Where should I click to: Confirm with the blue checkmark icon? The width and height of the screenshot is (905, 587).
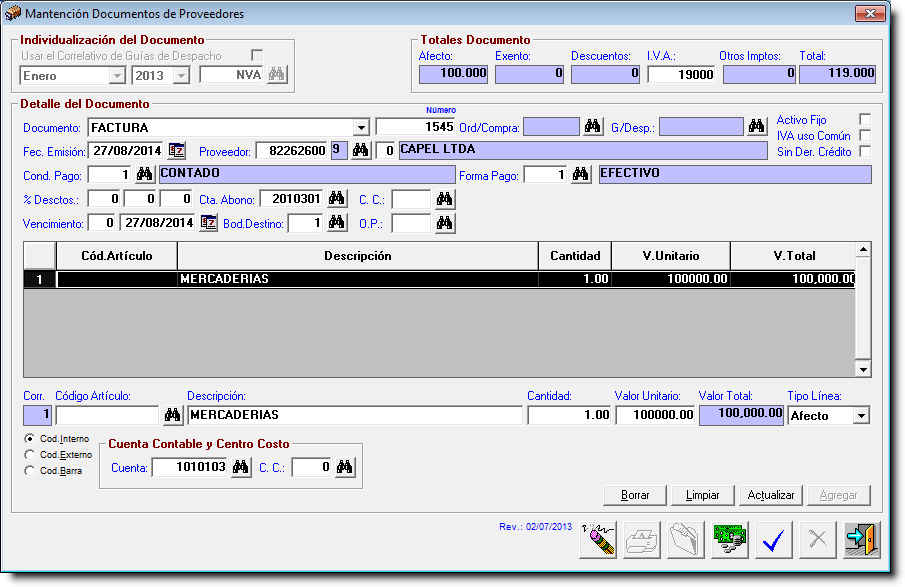773,540
